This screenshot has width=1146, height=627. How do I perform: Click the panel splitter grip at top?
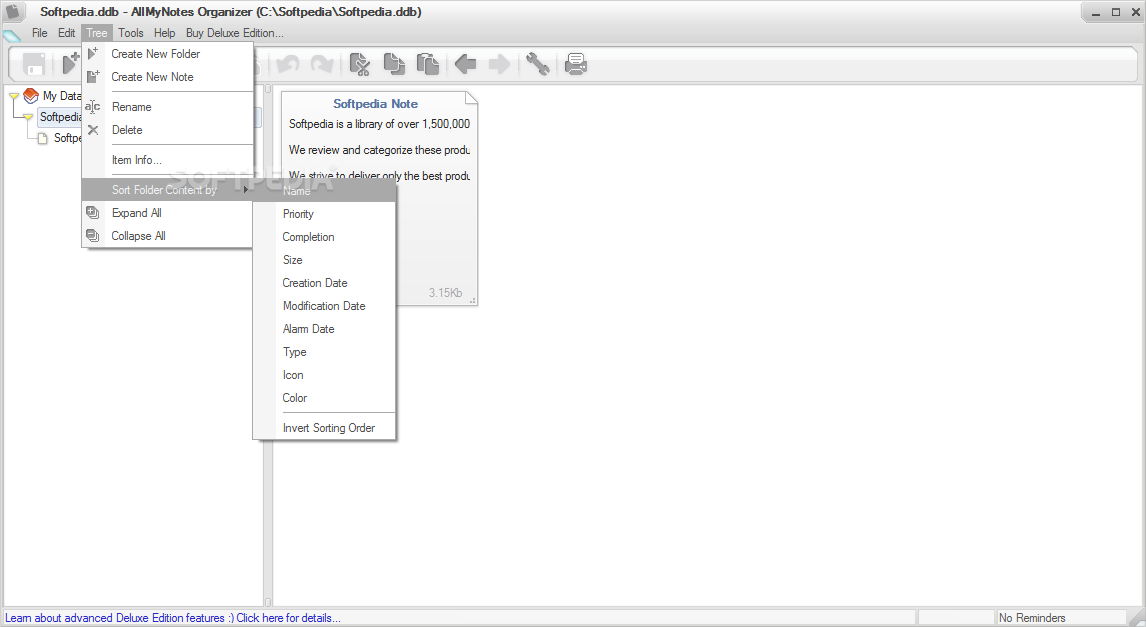(267, 89)
